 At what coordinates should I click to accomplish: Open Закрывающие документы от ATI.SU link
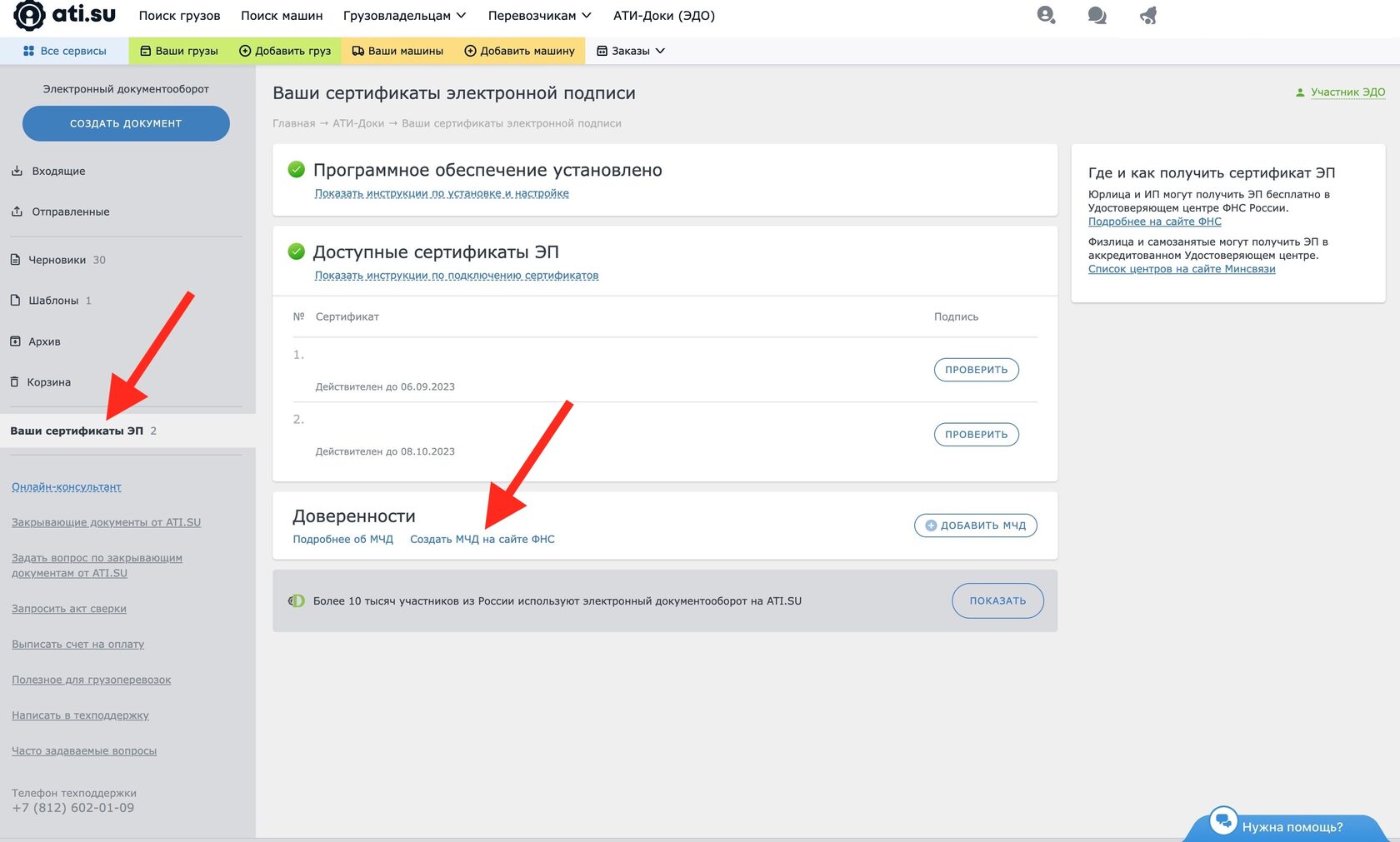(106, 522)
